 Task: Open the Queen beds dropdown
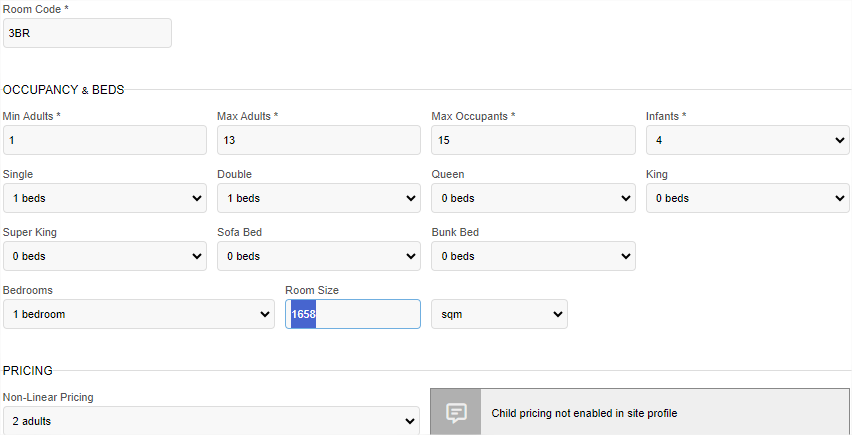[533, 198]
